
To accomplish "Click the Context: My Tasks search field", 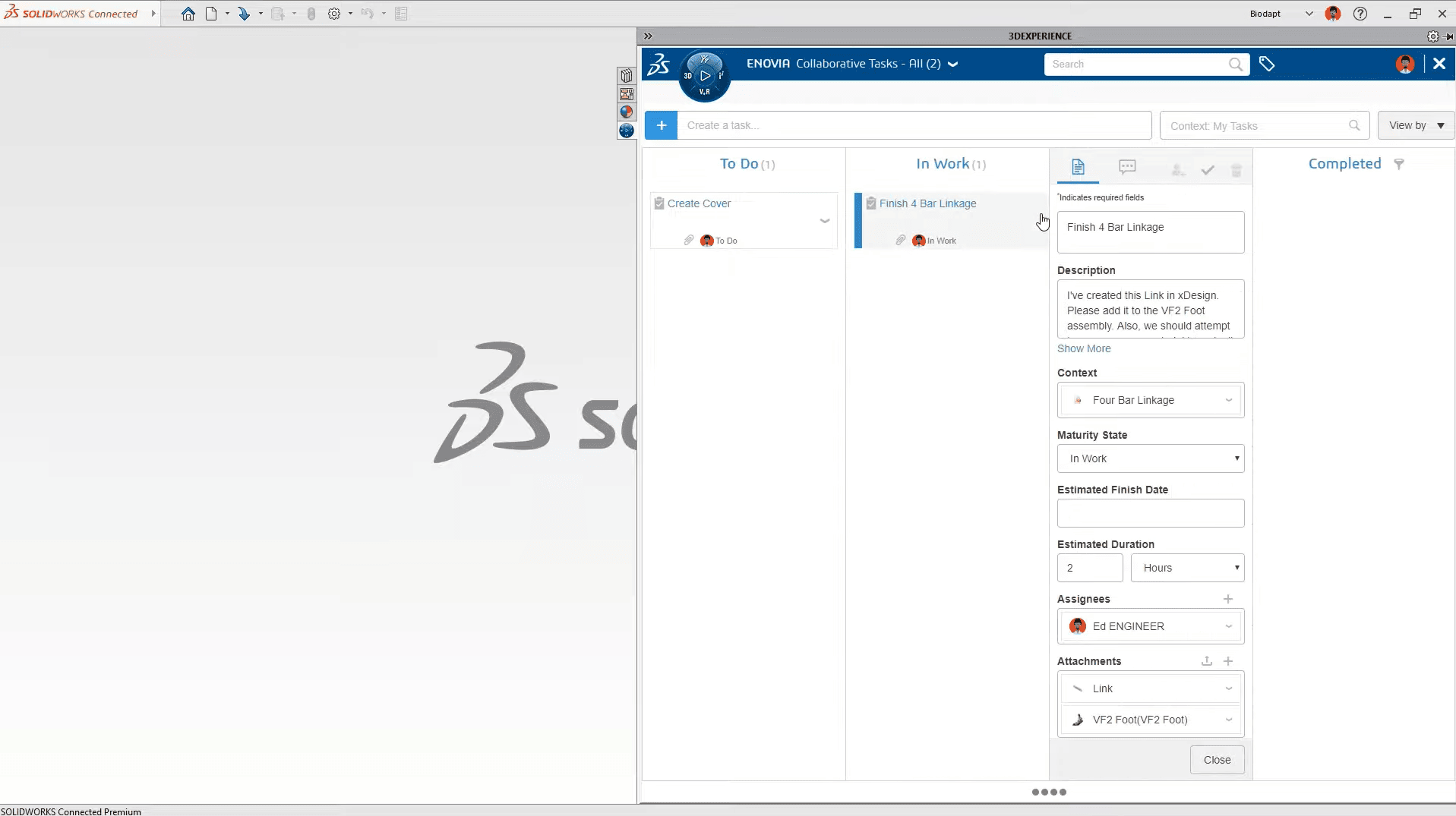I will point(1265,125).
